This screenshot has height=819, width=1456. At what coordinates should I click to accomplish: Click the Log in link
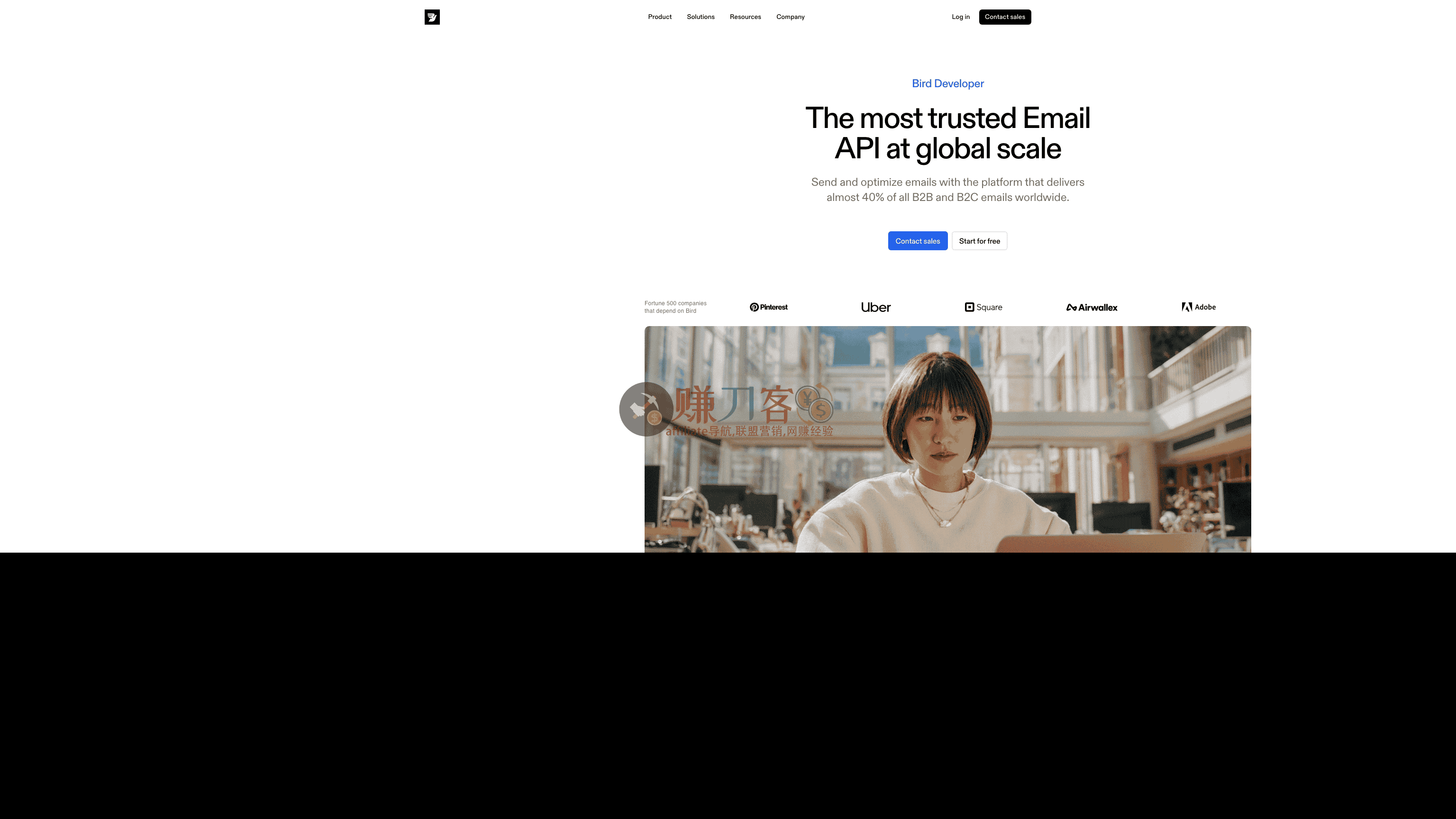point(960,17)
